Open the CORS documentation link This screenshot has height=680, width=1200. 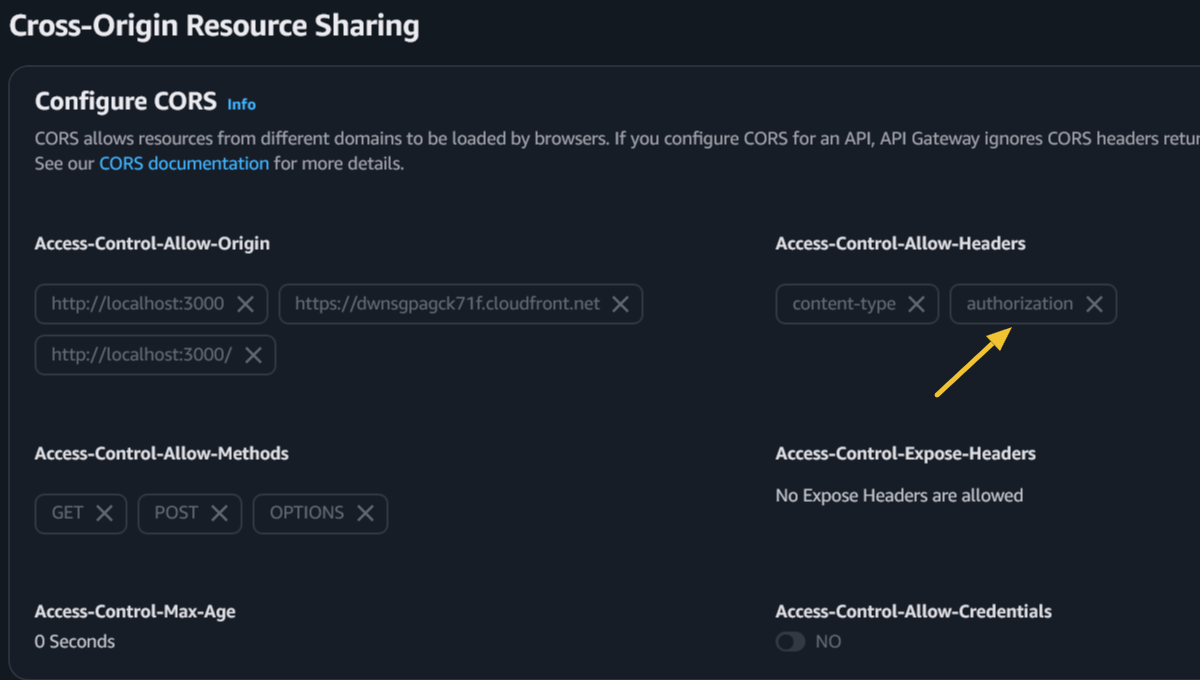tap(183, 163)
